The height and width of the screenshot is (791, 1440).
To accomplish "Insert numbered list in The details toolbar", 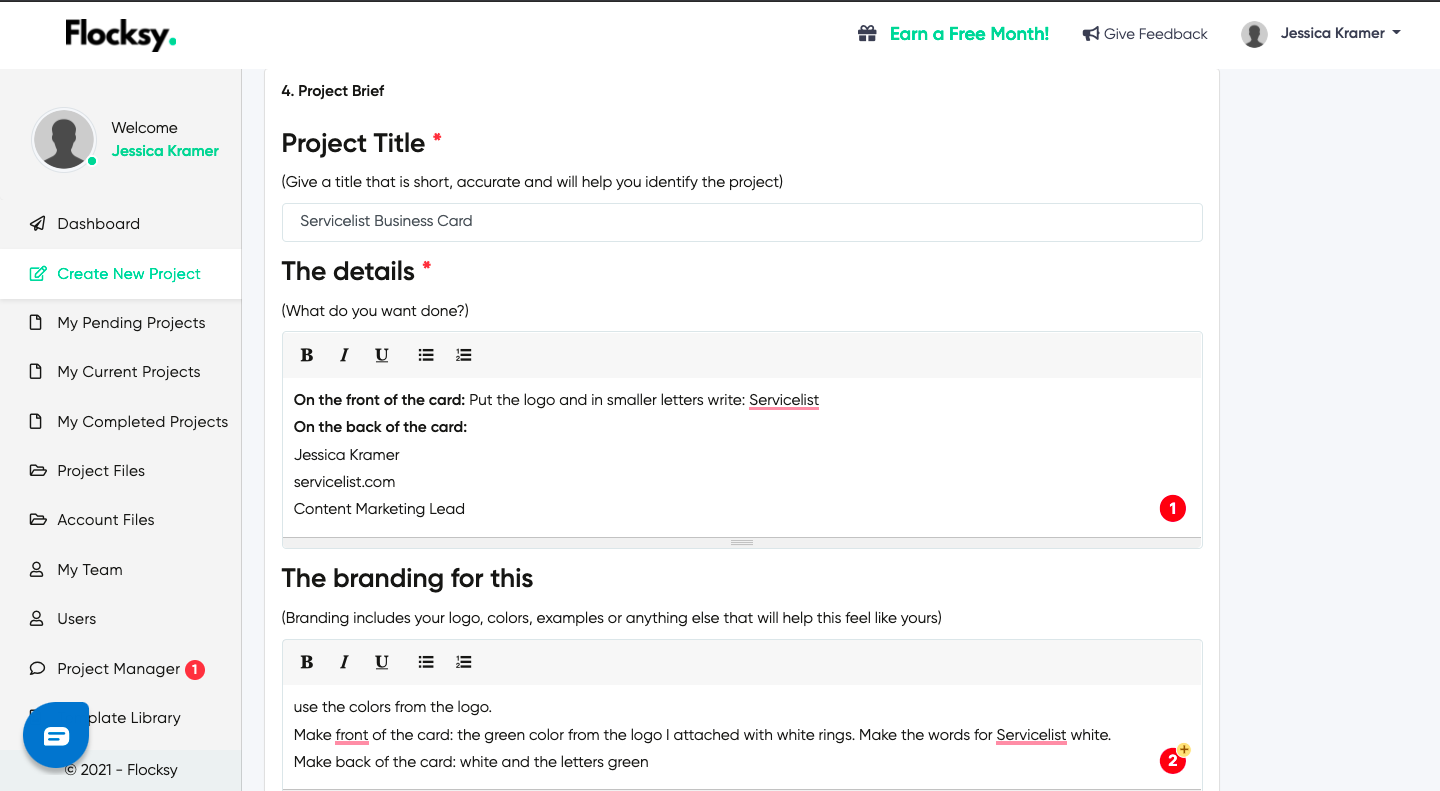I will tap(463, 355).
